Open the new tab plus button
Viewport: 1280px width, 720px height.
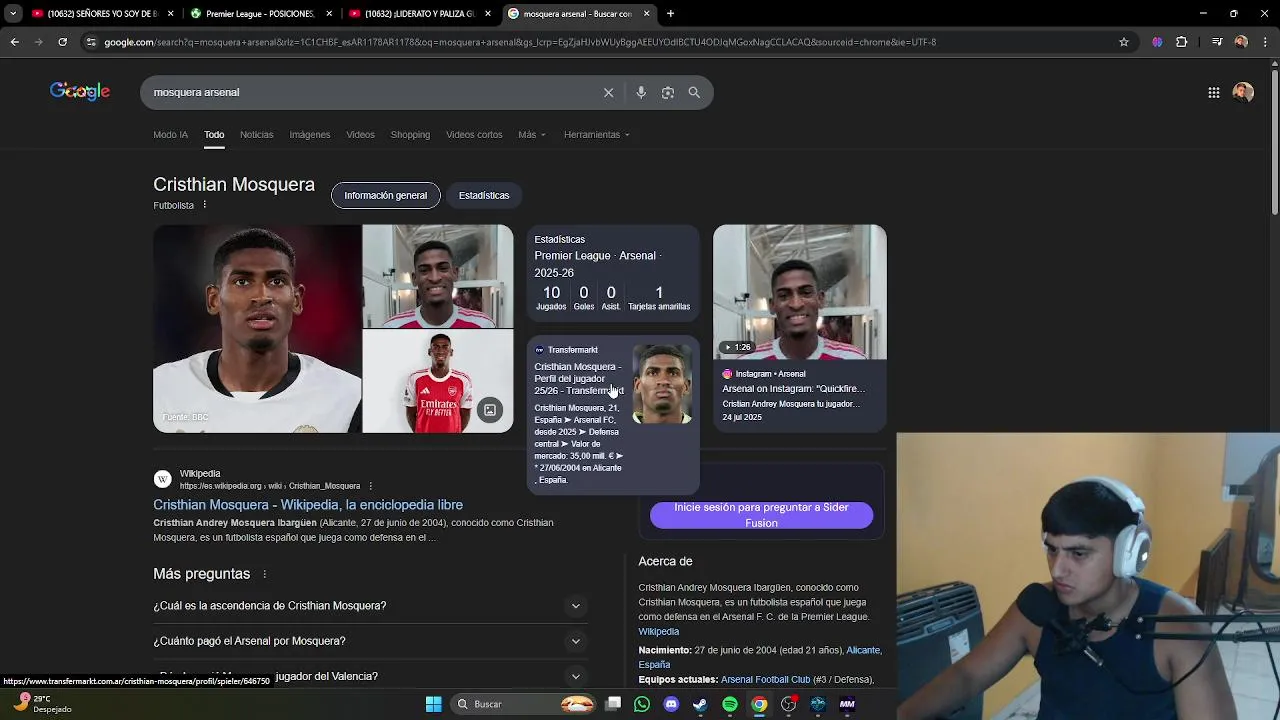click(x=670, y=14)
